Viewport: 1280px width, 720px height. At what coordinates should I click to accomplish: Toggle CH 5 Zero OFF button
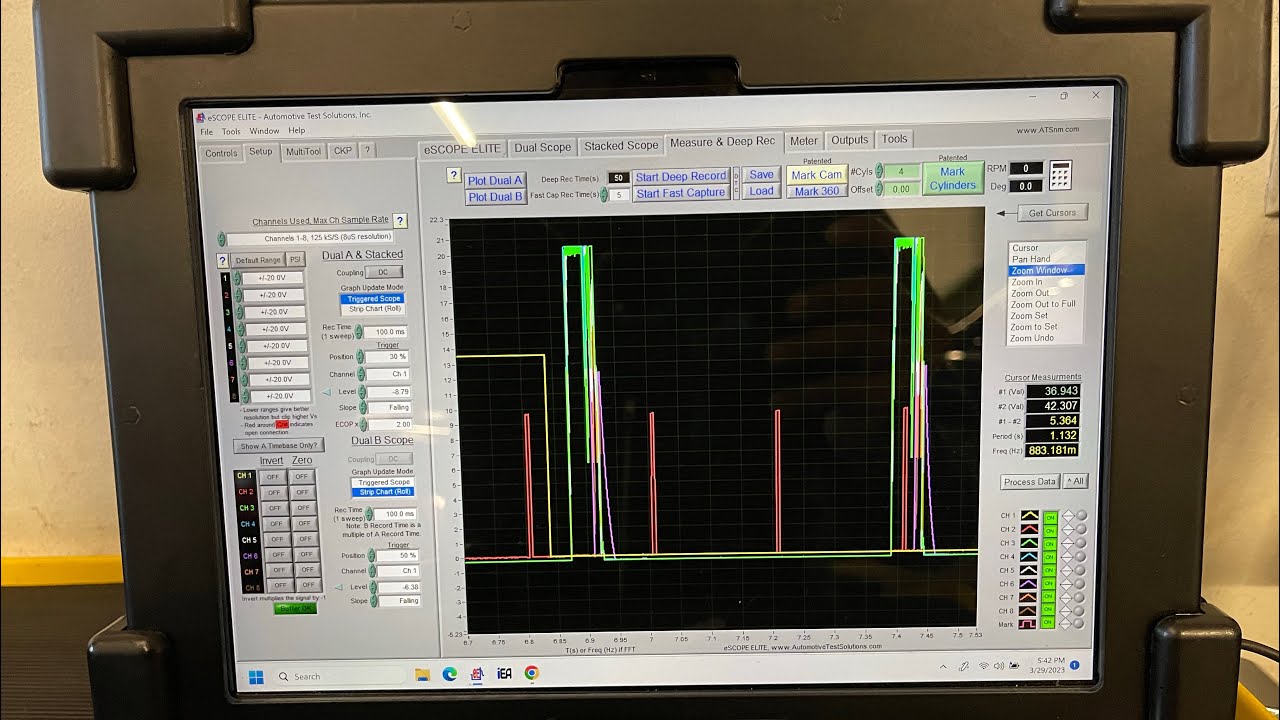tap(305, 539)
